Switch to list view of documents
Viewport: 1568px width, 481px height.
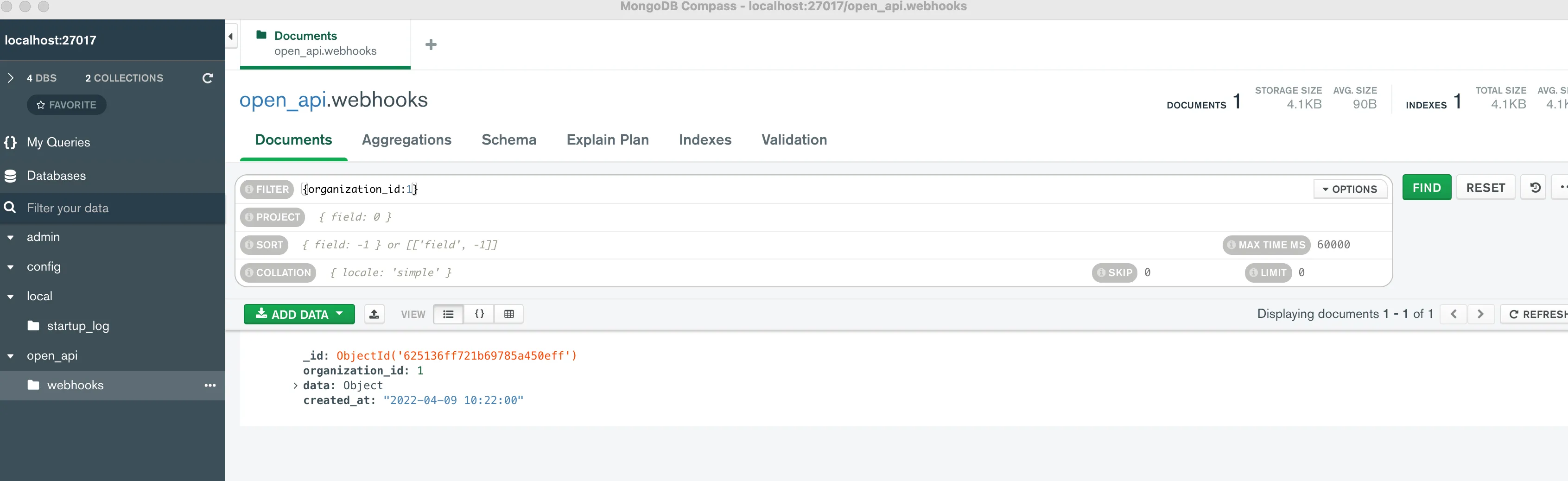point(449,314)
